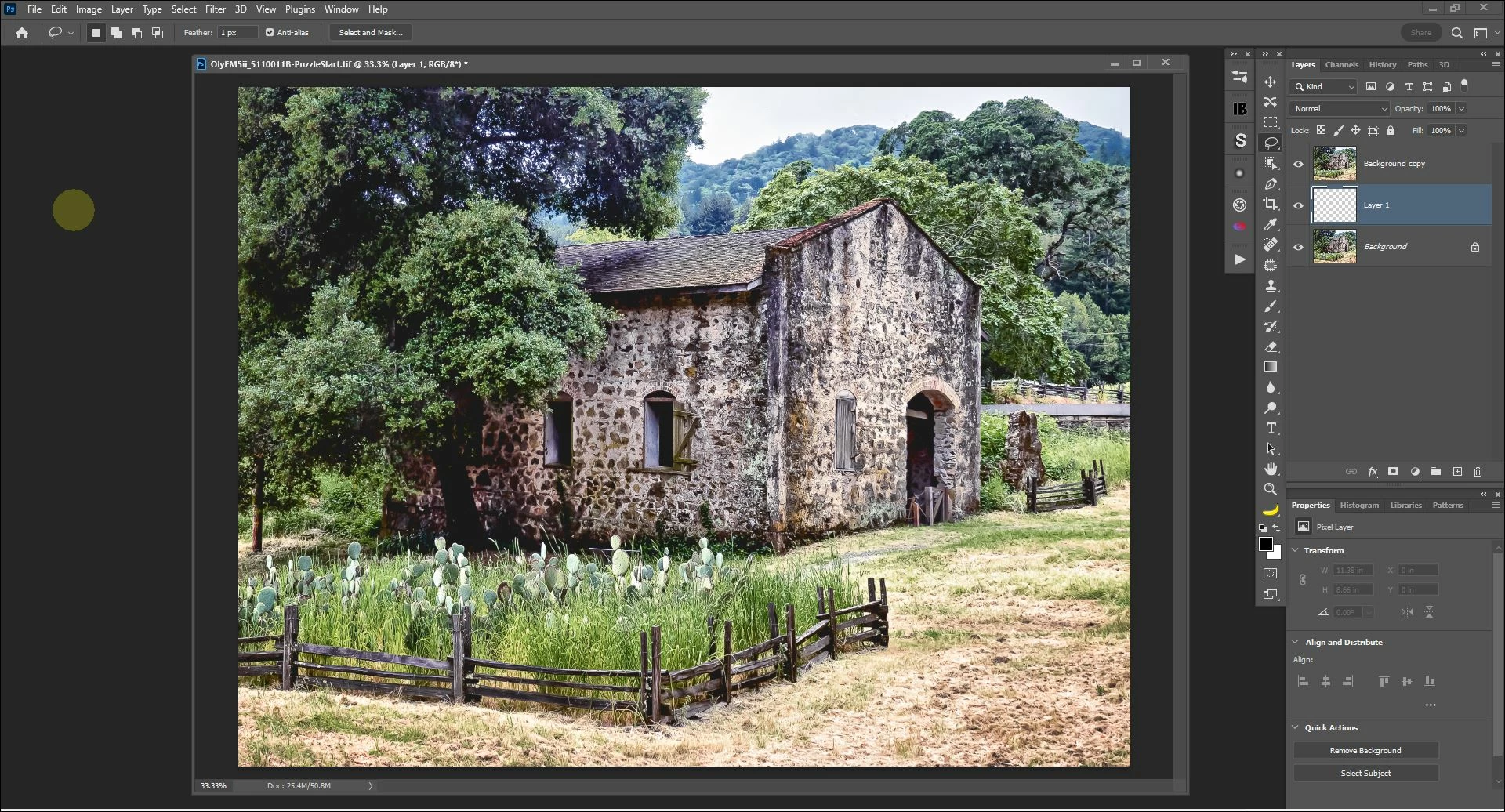Click the Home icon in options bar
This screenshot has width=1505, height=812.
[x=22, y=33]
